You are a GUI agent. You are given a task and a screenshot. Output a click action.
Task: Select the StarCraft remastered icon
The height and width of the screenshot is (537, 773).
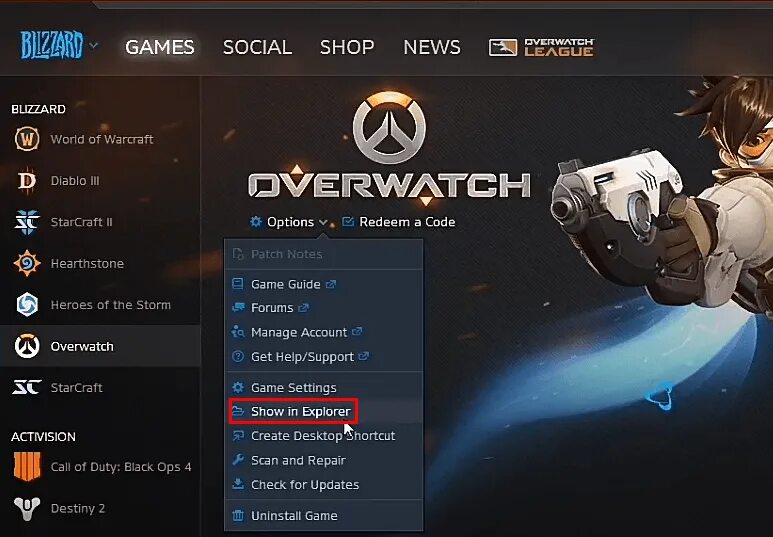(27, 388)
